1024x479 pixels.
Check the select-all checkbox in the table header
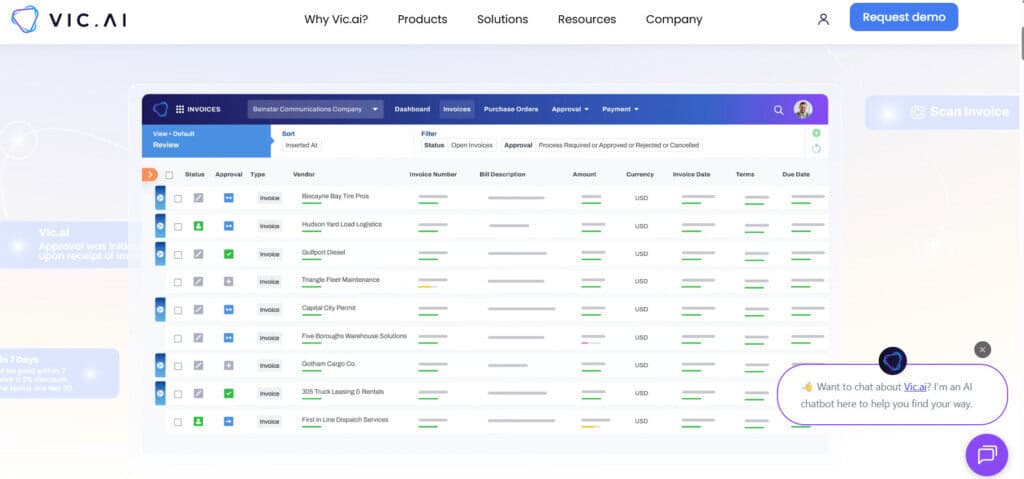coord(169,175)
